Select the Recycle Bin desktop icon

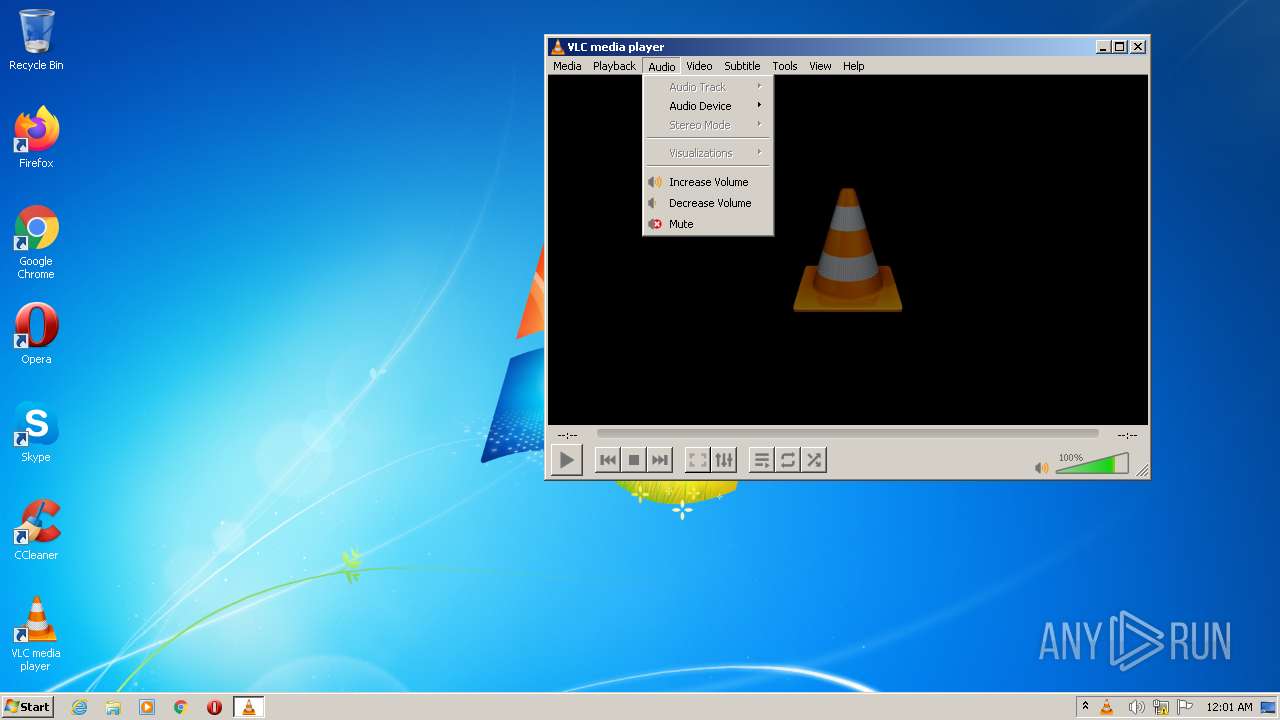tap(36, 40)
